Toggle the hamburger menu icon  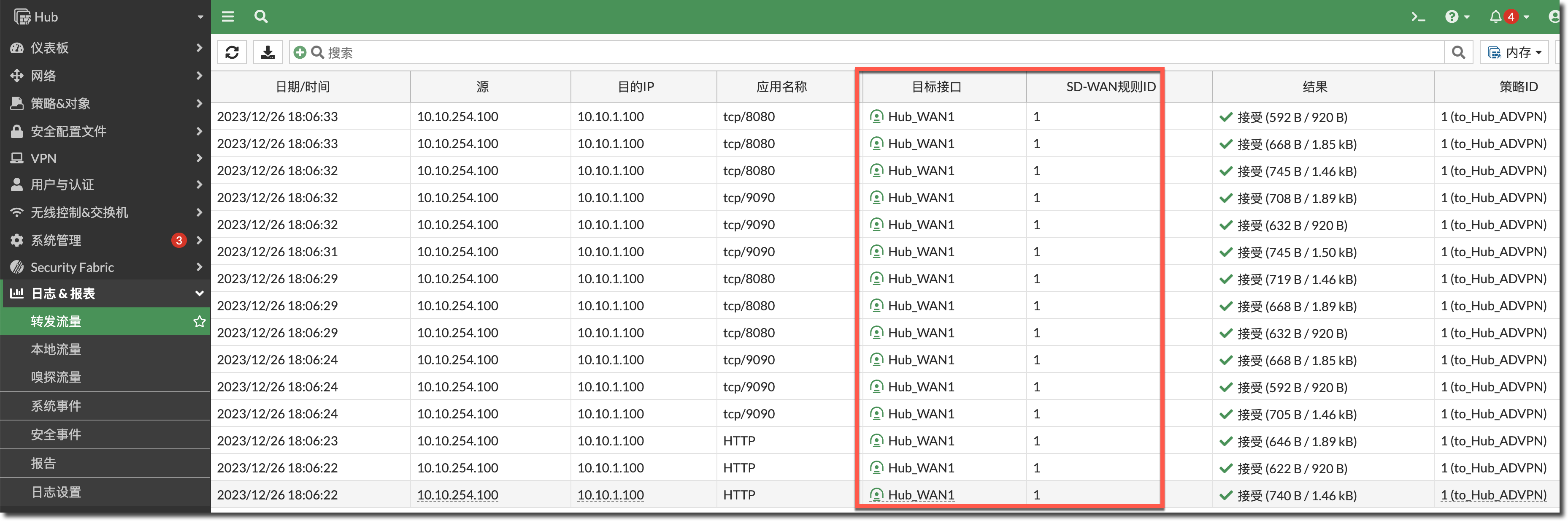pyautogui.click(x=228, y=16)
